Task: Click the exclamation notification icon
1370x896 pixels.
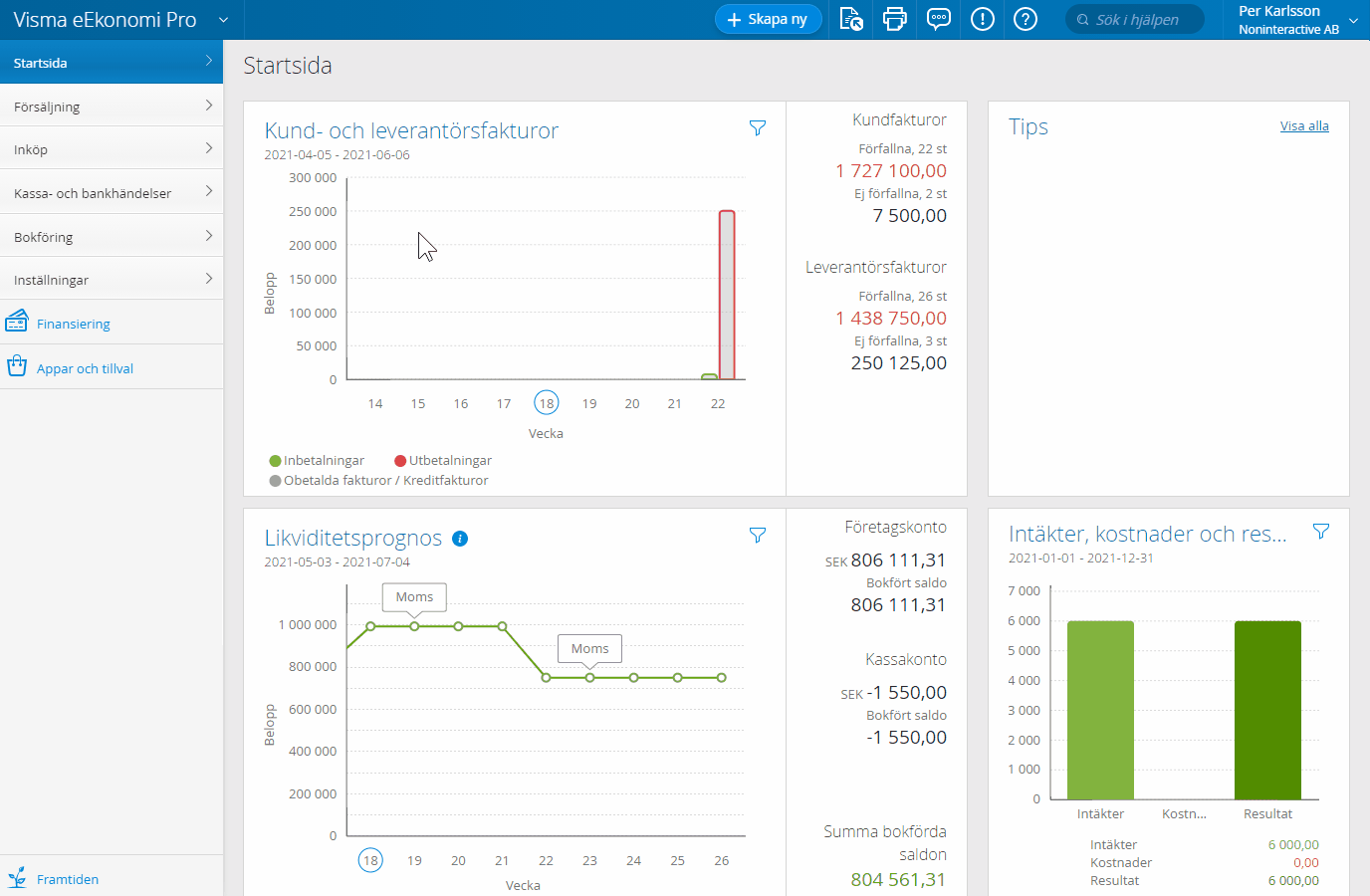Action: pyautogui.click(x=982, y=19)
